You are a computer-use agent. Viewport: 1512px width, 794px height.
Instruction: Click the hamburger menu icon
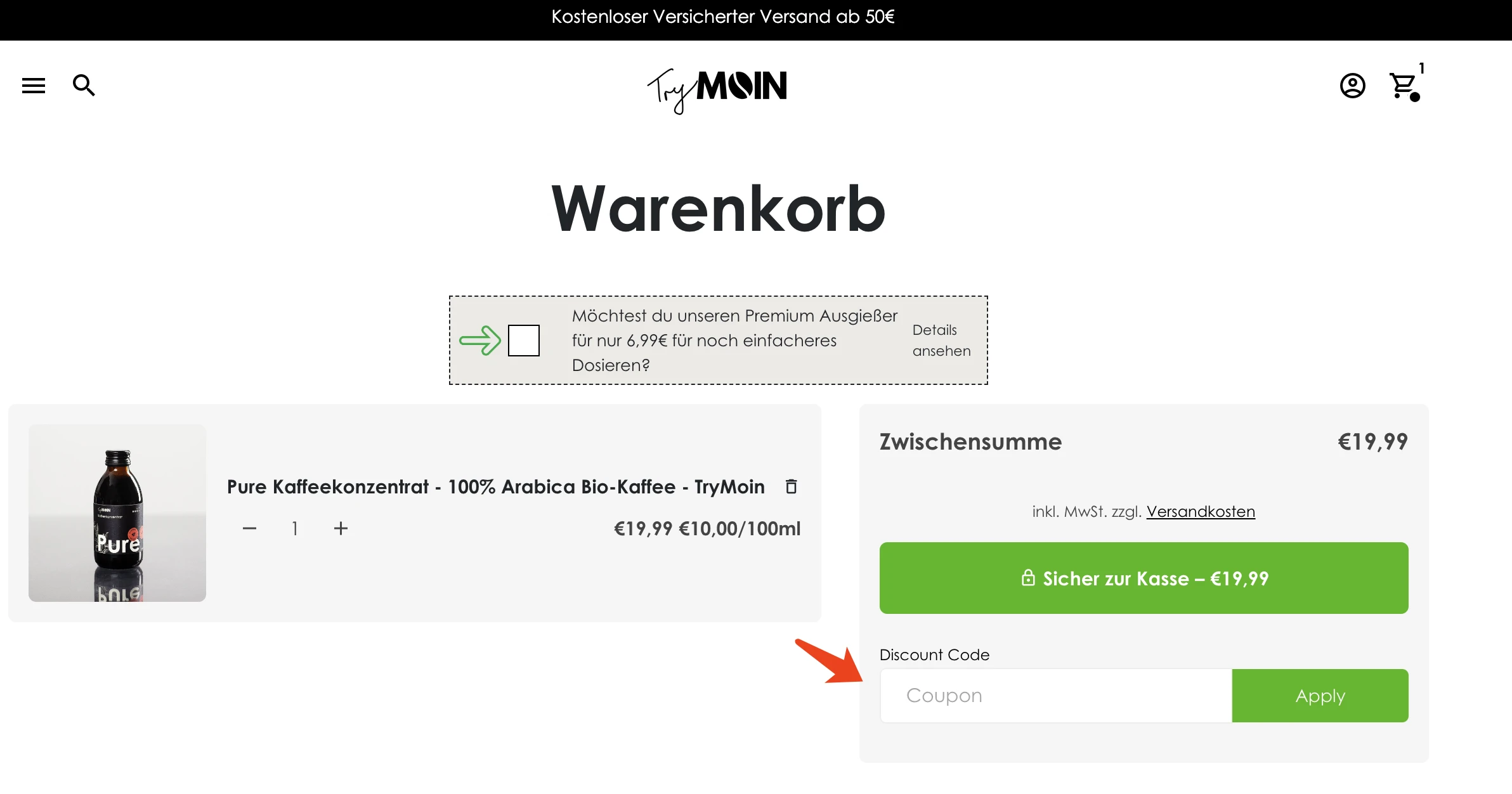(x=33, y=85)
